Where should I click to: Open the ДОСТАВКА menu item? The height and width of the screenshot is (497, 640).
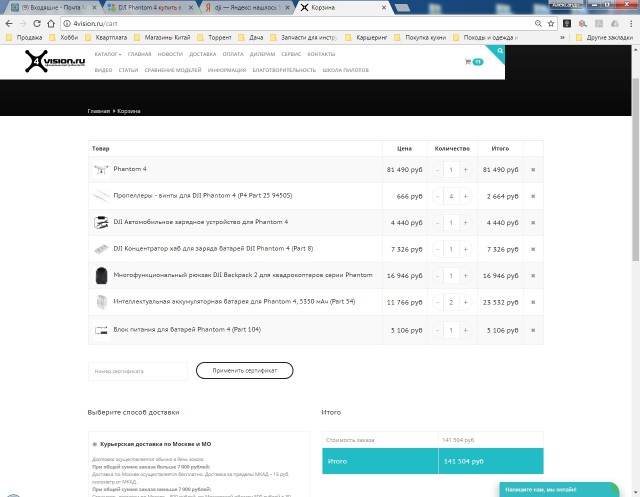(201, 53)
